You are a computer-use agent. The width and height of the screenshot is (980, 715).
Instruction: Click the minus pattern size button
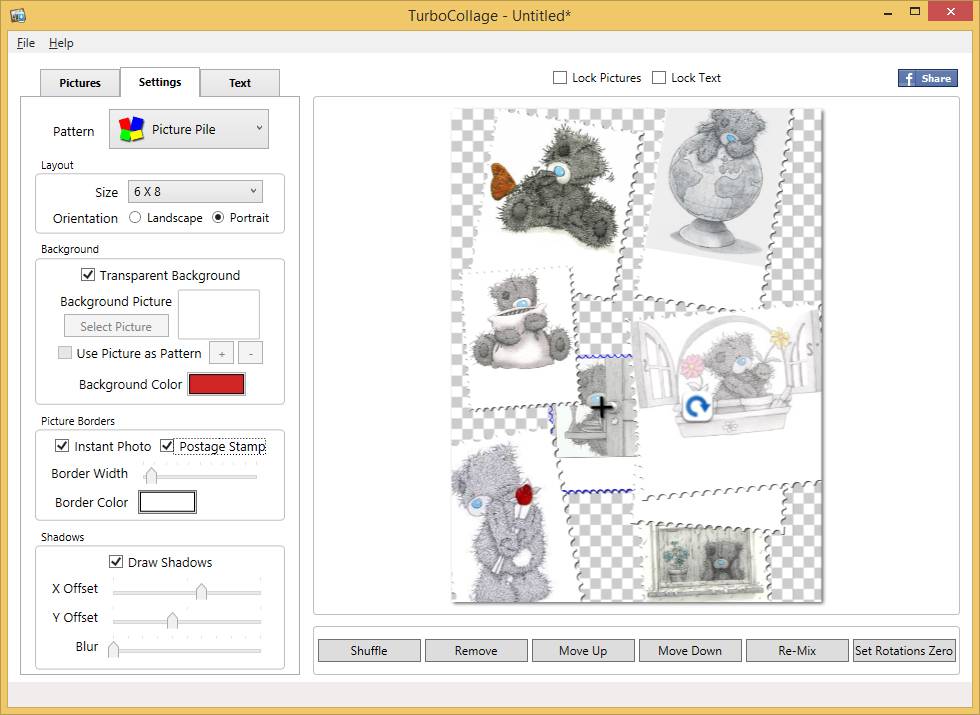[x=251, y=353]
